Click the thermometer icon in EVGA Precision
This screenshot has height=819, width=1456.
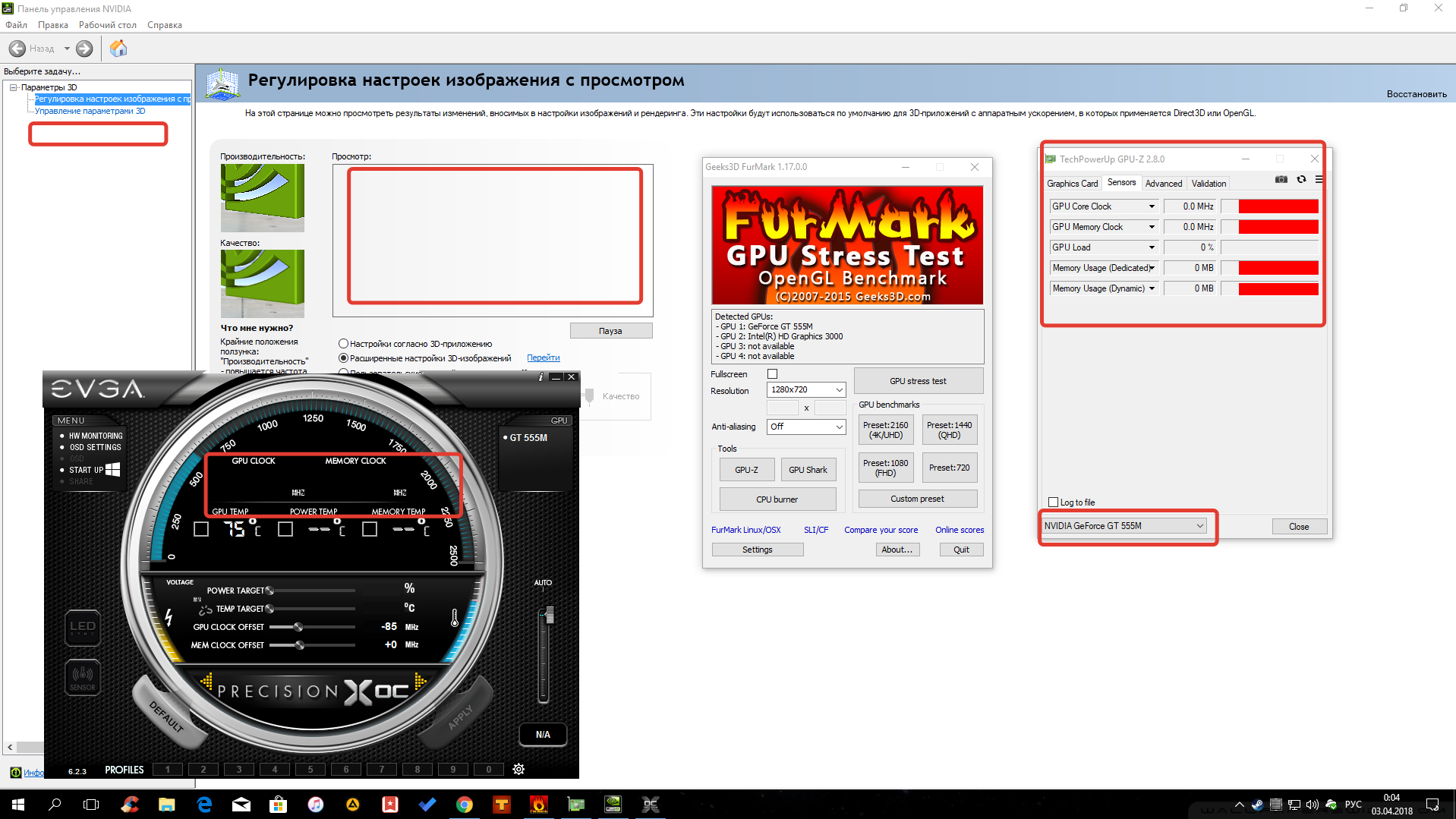tap(455, 618)
